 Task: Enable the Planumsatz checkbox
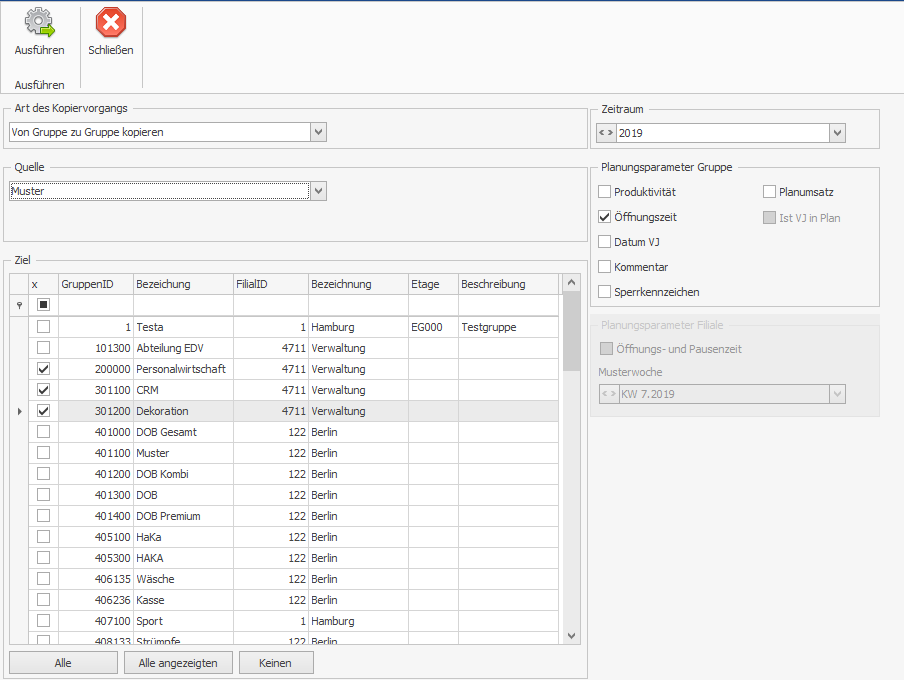point(769,192)
